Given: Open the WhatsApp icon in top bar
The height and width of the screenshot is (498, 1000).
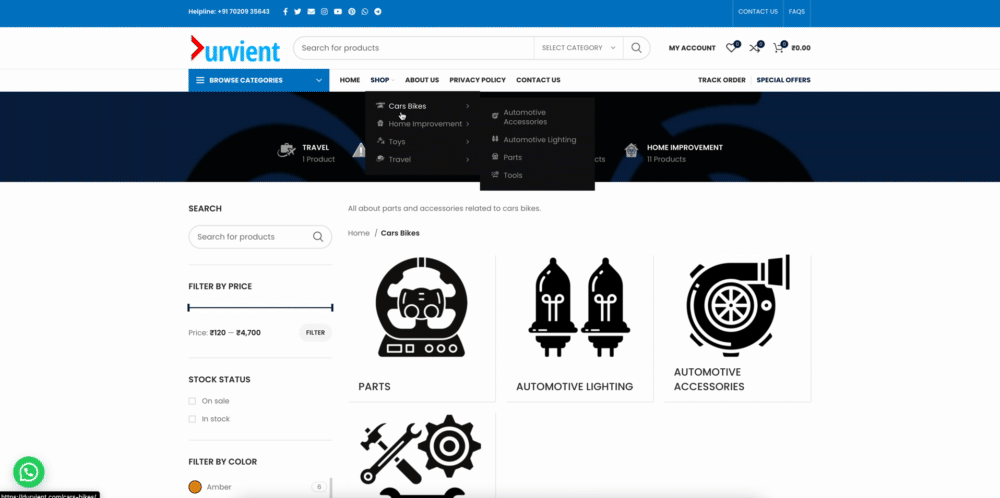Looking at the screenshot, I should tap(365, 11).
